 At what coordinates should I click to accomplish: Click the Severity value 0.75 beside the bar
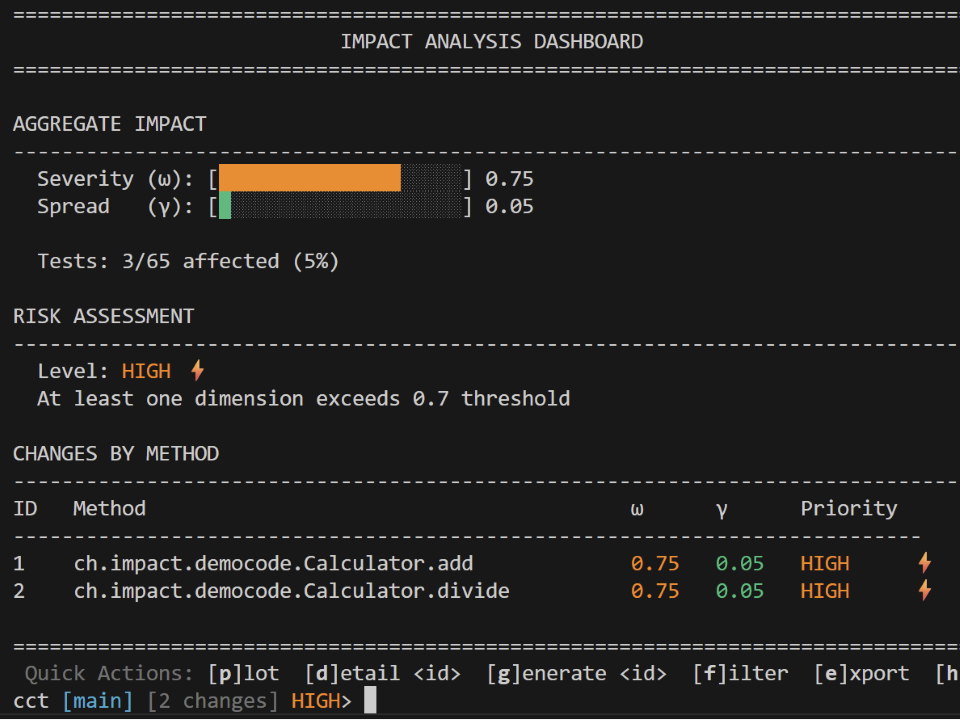tap(509, 179)
